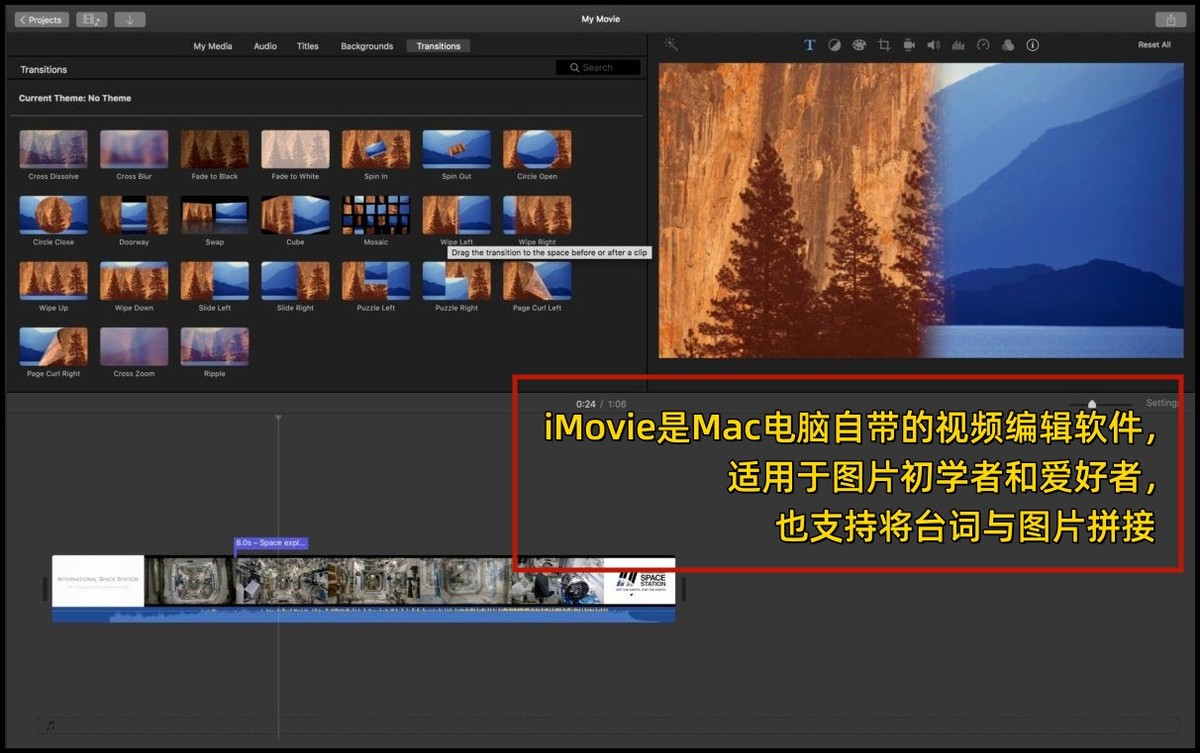Open the clip filter overlapping circles icon

coord(1008,45)
